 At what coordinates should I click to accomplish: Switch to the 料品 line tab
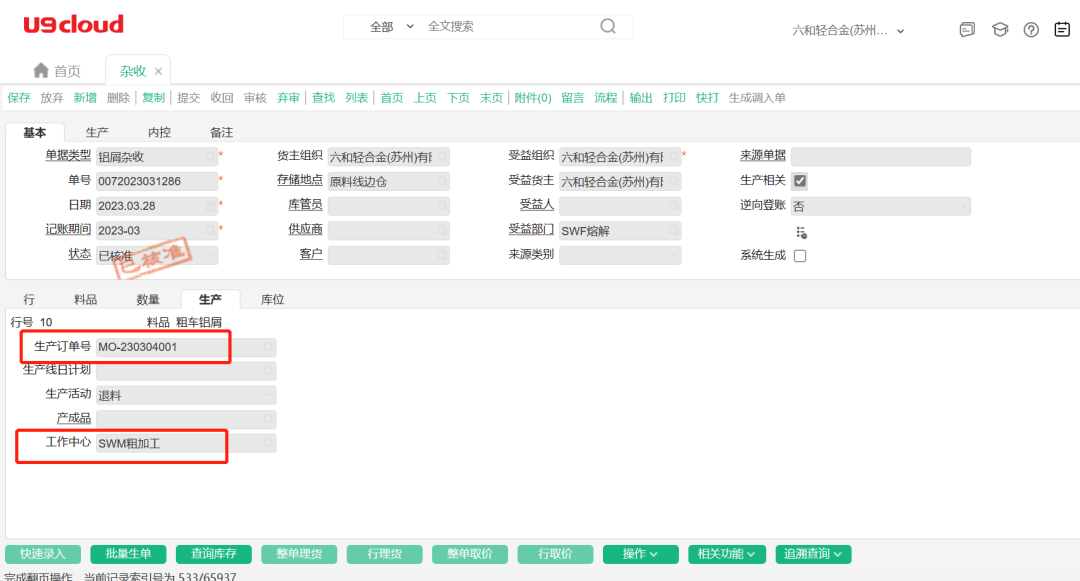tap(85, 299)
